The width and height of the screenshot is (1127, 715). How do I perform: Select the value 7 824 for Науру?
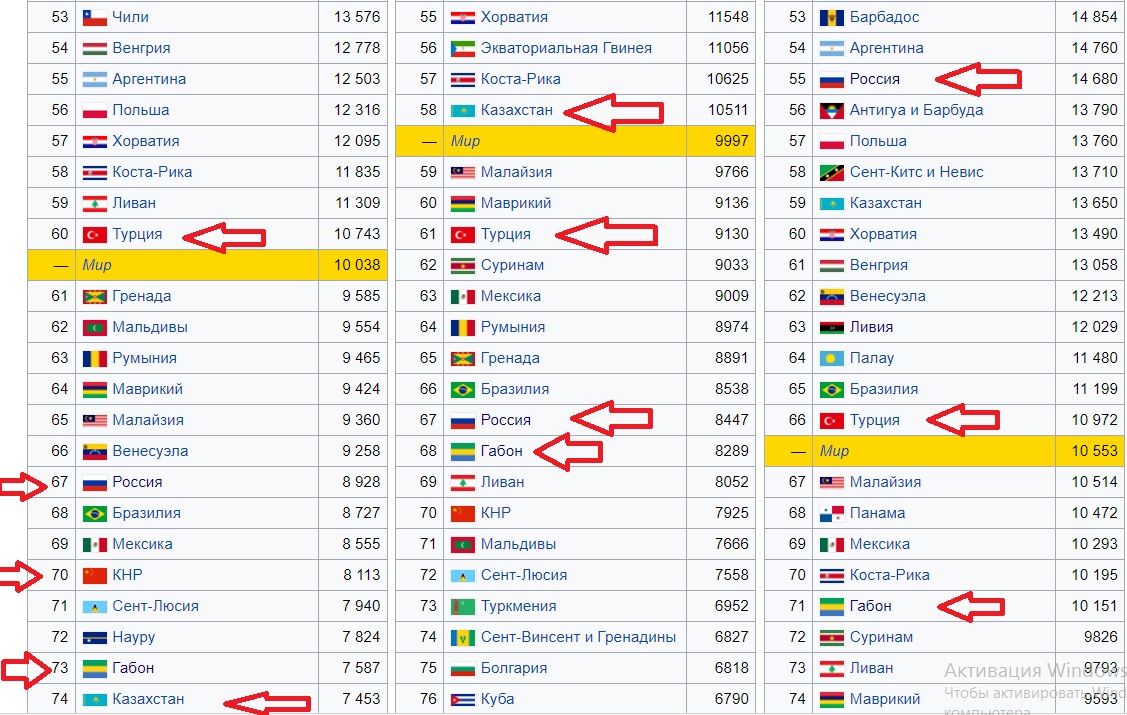(362, 637)
